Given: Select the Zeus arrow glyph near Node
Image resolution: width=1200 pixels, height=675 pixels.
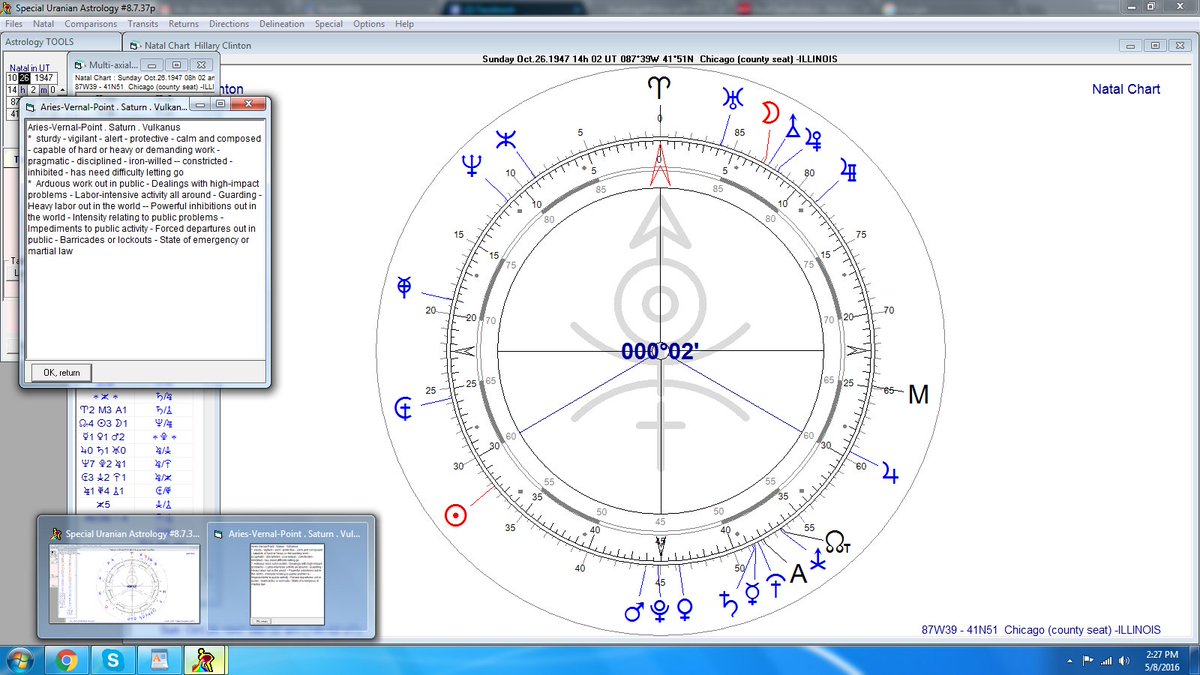Looking at the screenshot, I should 819,562.
